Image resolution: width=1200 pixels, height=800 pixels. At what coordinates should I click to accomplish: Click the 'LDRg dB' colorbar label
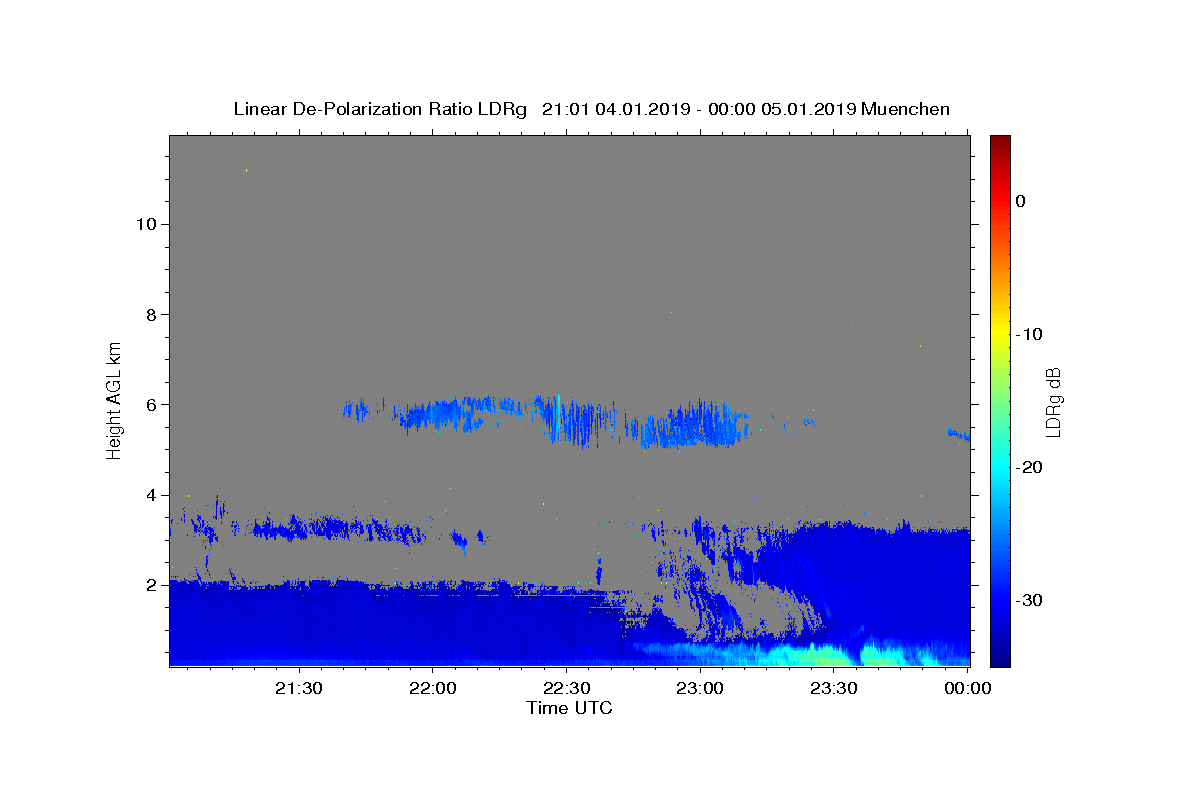coord(1052,401)
